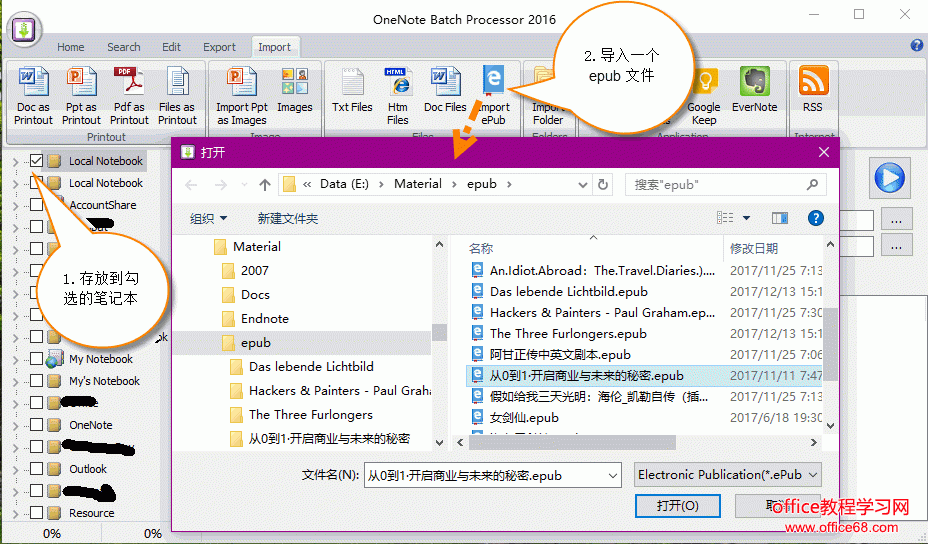This screenshot has width=928, height=544.
Task: Open the address bar history dropdown
Action: tap(582, 185)
